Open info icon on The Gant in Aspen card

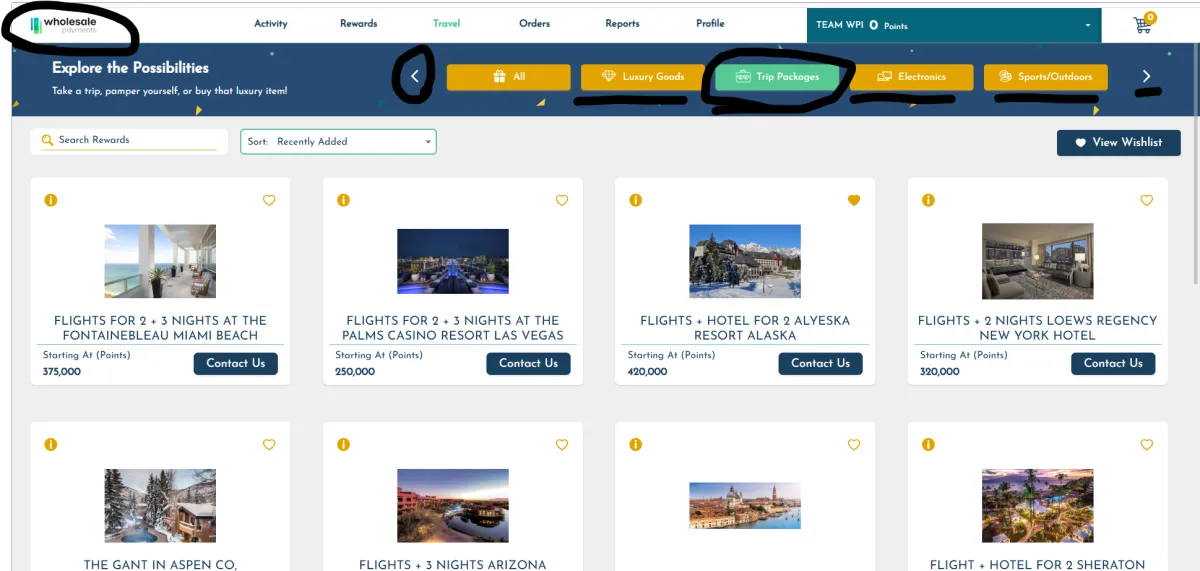tap(51, 444)
